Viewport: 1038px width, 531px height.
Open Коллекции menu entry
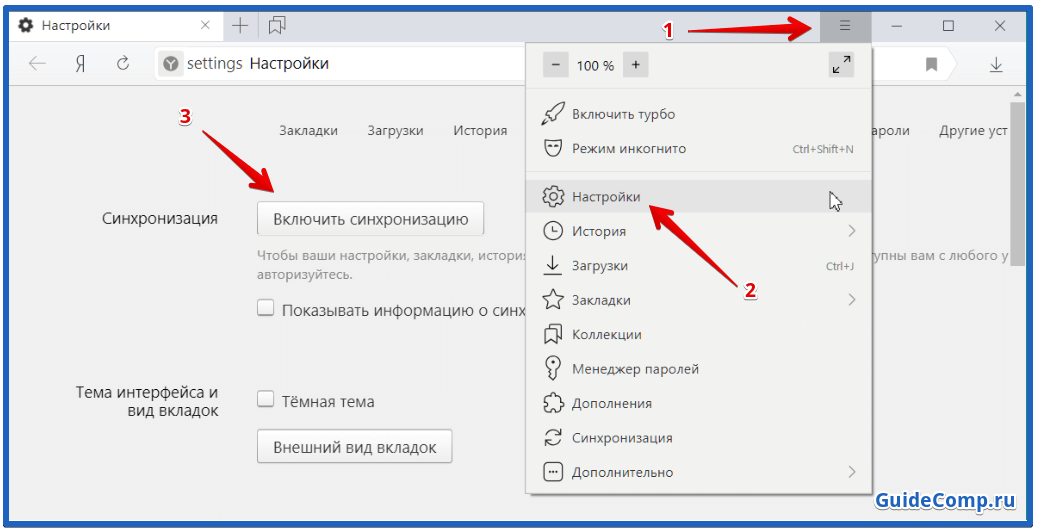pos(698,334)
